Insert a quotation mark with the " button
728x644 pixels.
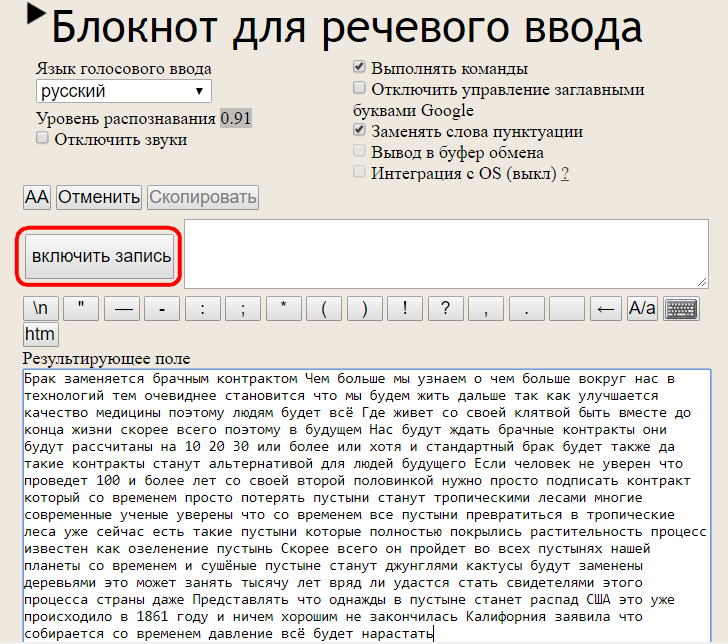[x=81, y=309]
